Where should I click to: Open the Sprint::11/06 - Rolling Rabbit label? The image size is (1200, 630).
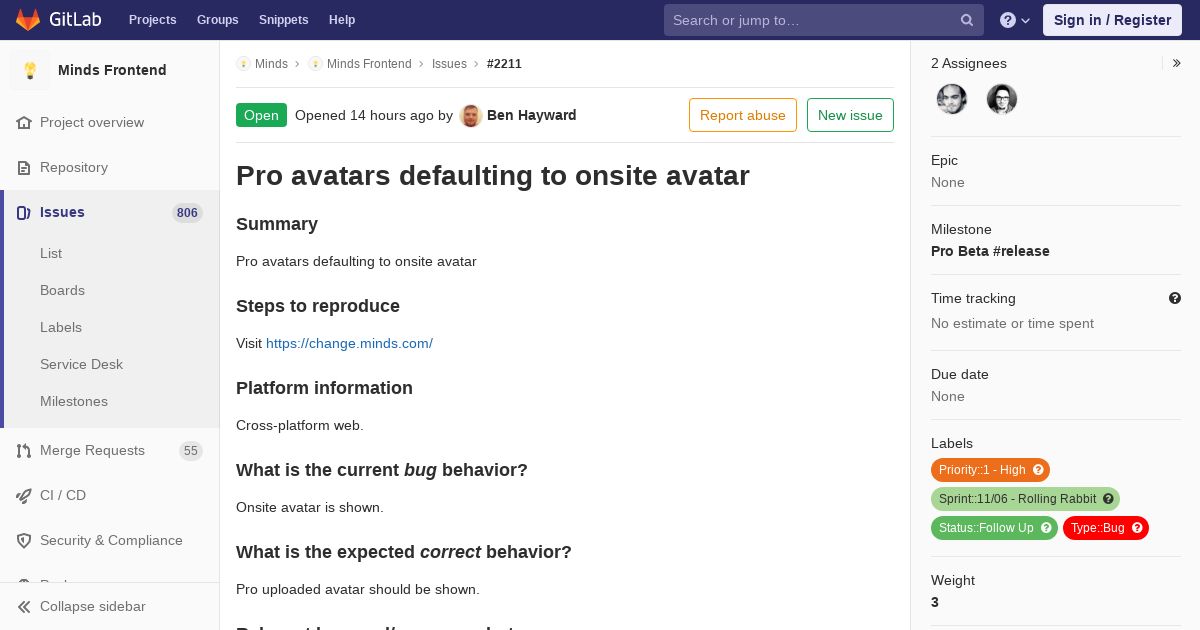pos(1017,499)
